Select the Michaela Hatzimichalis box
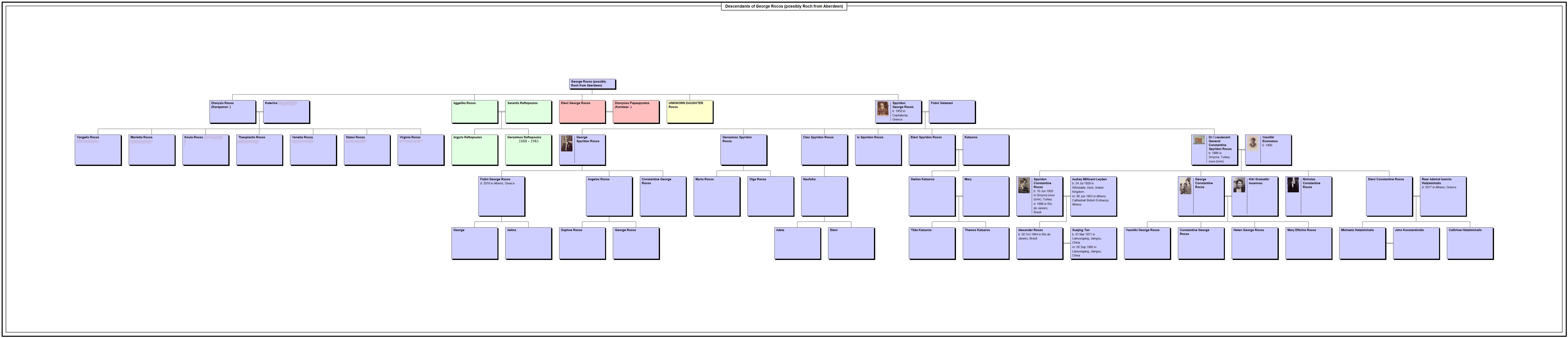The height and width of the screenshot is (338, 1568). 1362,243
